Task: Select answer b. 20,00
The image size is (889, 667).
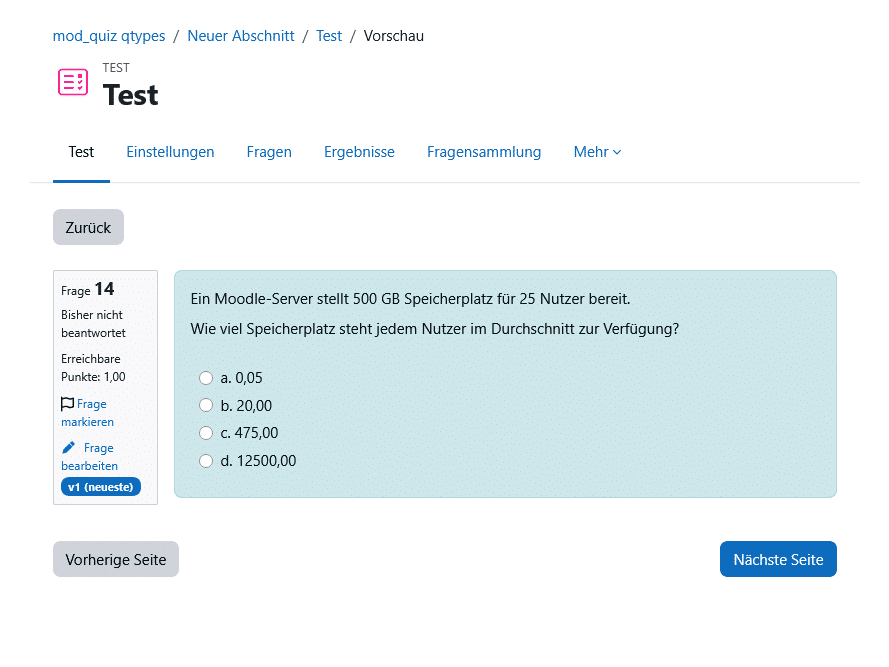Action: coord(206,405)
